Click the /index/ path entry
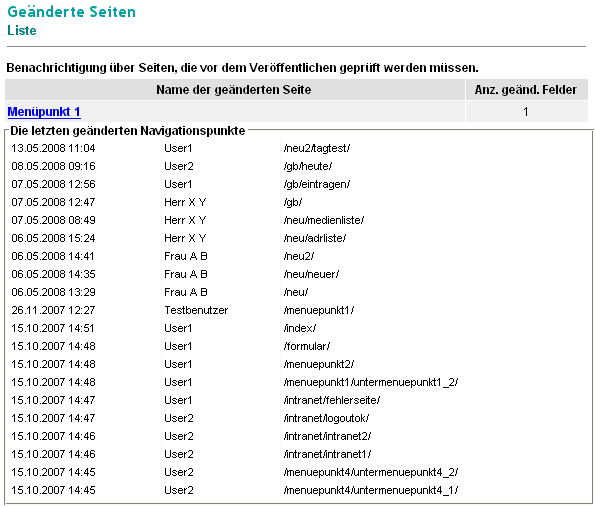The height and width of the screenshot is (507, 596). (x=300, y=328)
